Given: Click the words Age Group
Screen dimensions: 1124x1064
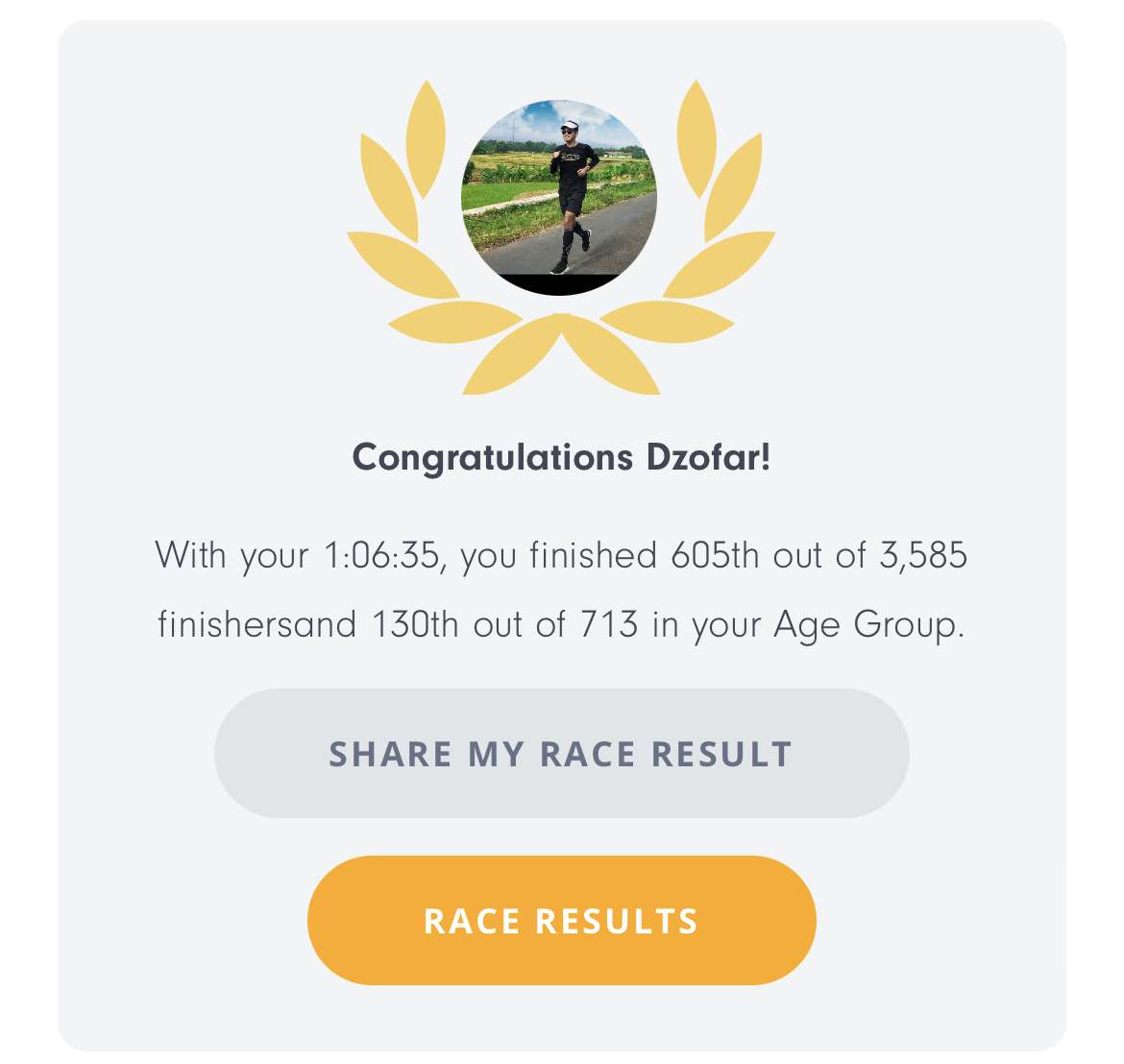Looking at the screenshot, I should (868, 625).
